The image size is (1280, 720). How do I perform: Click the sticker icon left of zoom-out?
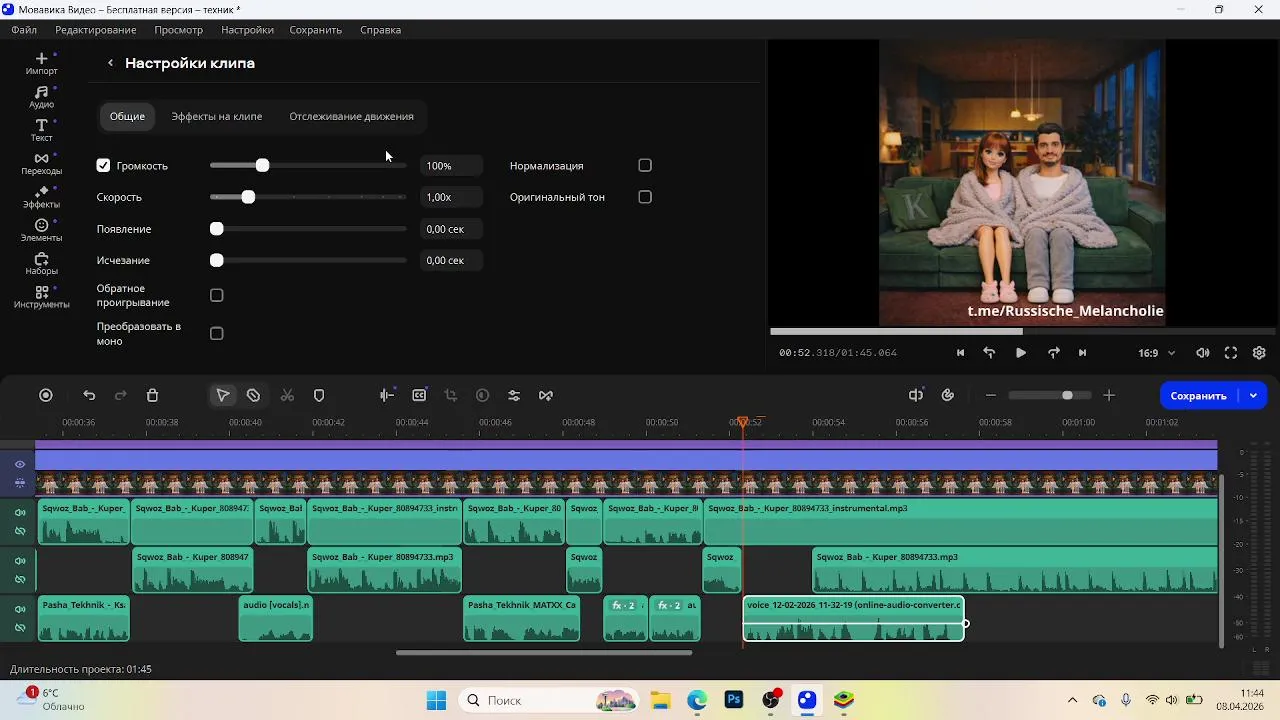(x=948, y=396)
